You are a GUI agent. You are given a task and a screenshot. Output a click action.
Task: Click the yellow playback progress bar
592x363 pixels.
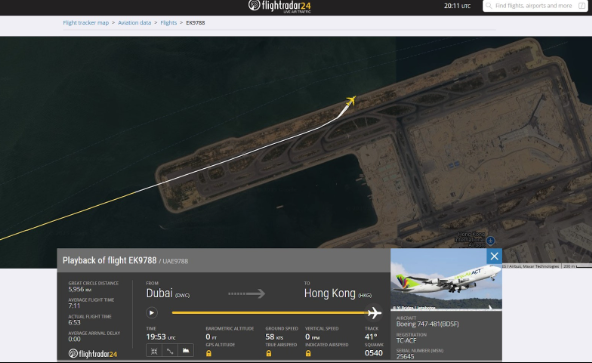click(x=270, y=313)
